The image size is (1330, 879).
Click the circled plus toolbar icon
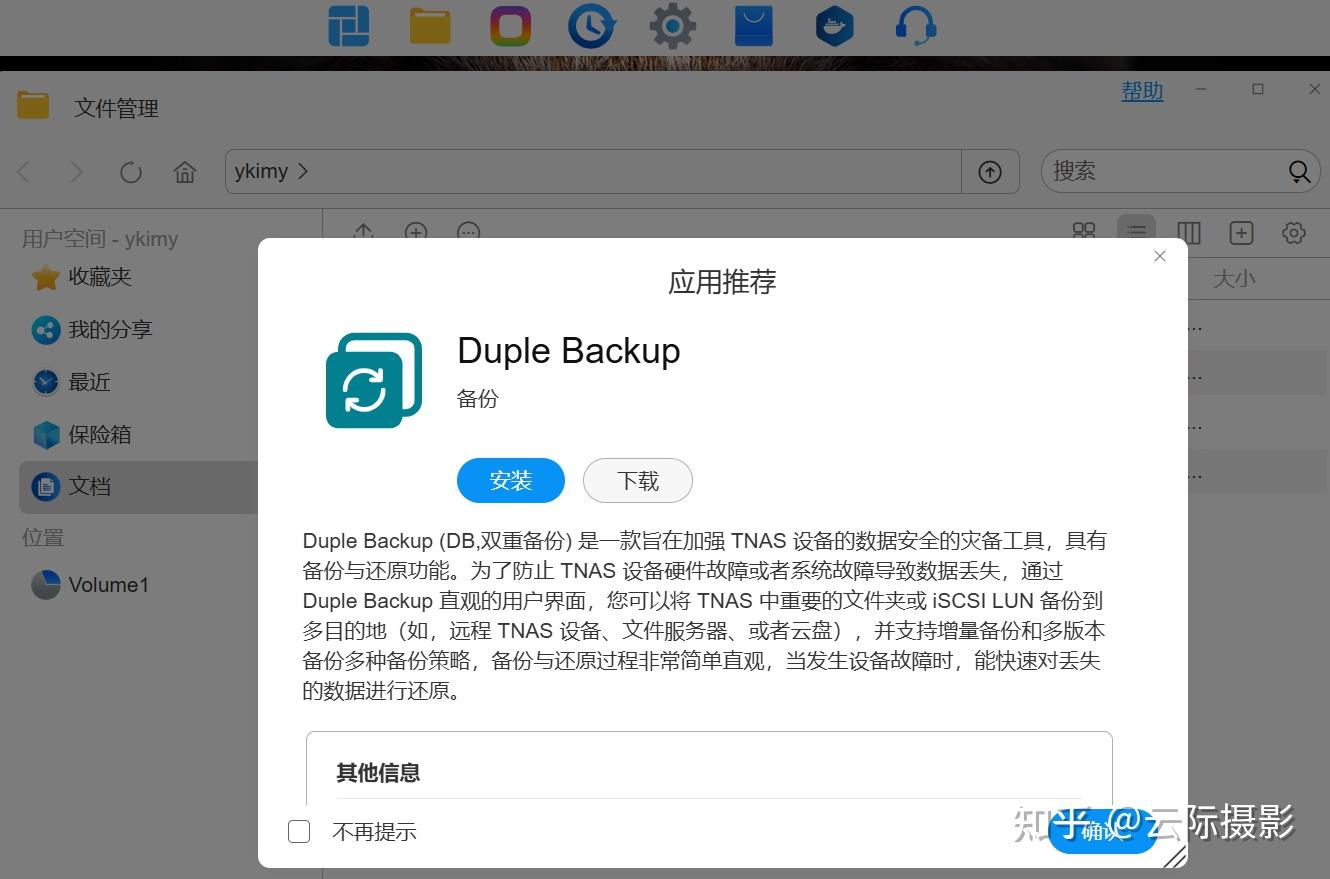tap(416, 231)
